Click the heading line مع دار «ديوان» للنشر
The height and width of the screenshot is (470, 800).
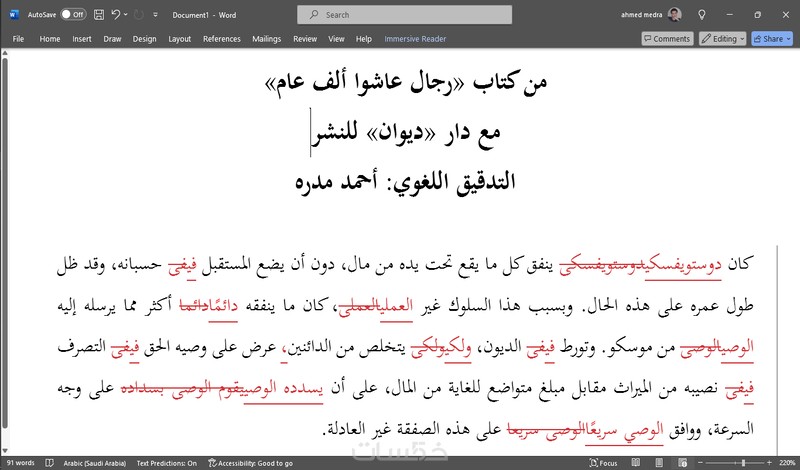coord(407,133)
